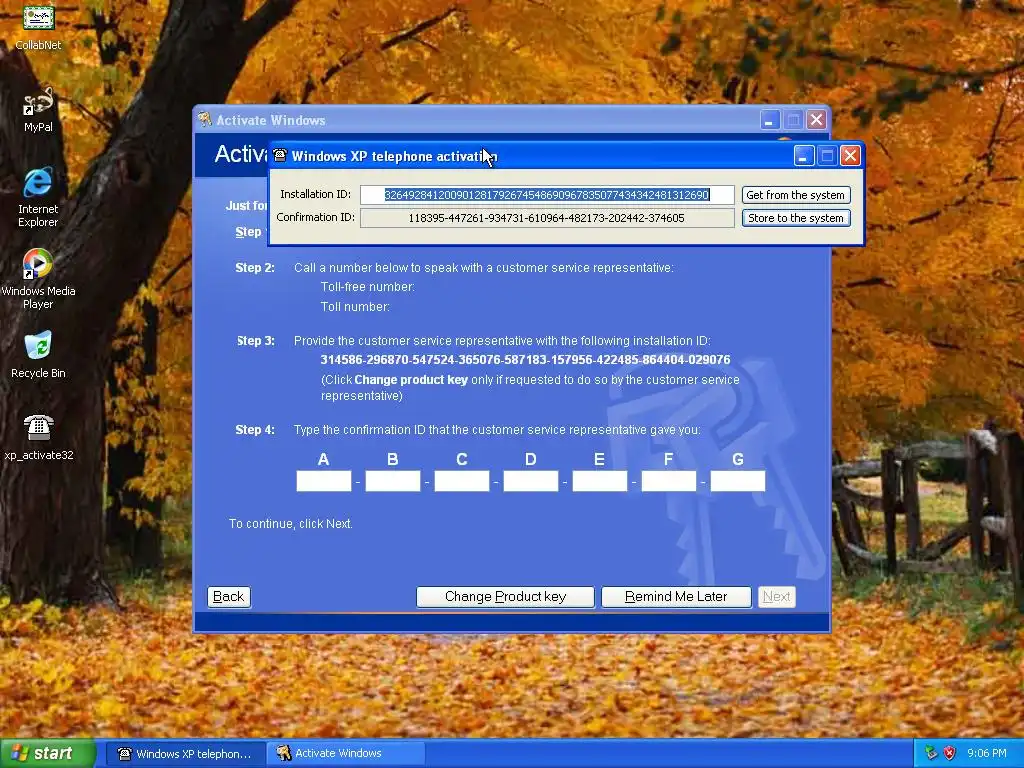The width and height of the screenshot is (1024, 768).
Task: Click the Confirmation ID field
Action: [x=547, y=217]
